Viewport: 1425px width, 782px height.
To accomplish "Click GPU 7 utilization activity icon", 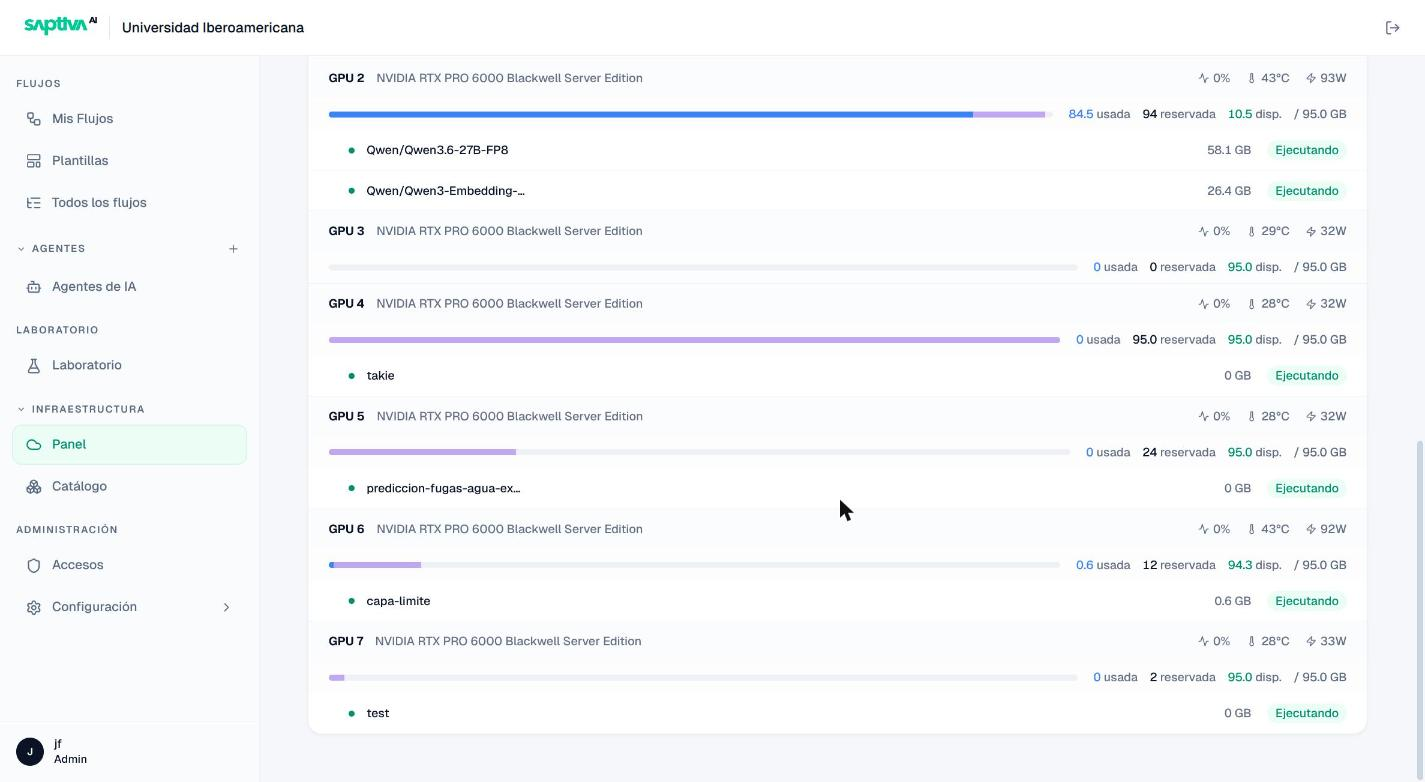I will tap(1204, 642).
